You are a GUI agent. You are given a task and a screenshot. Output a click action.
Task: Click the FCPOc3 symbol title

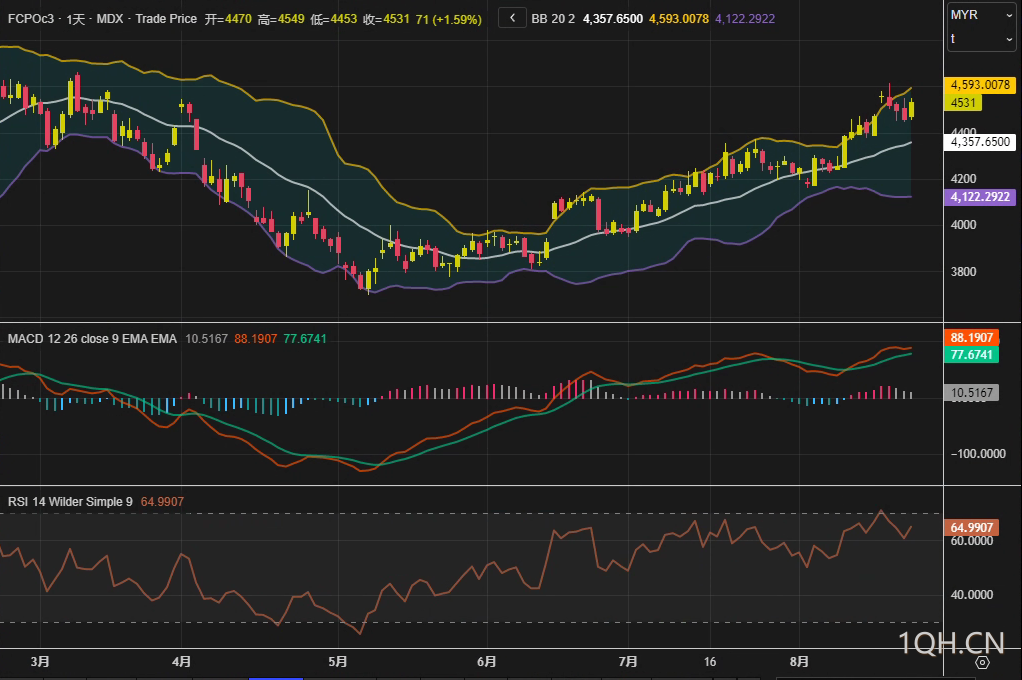pos(30,19)
